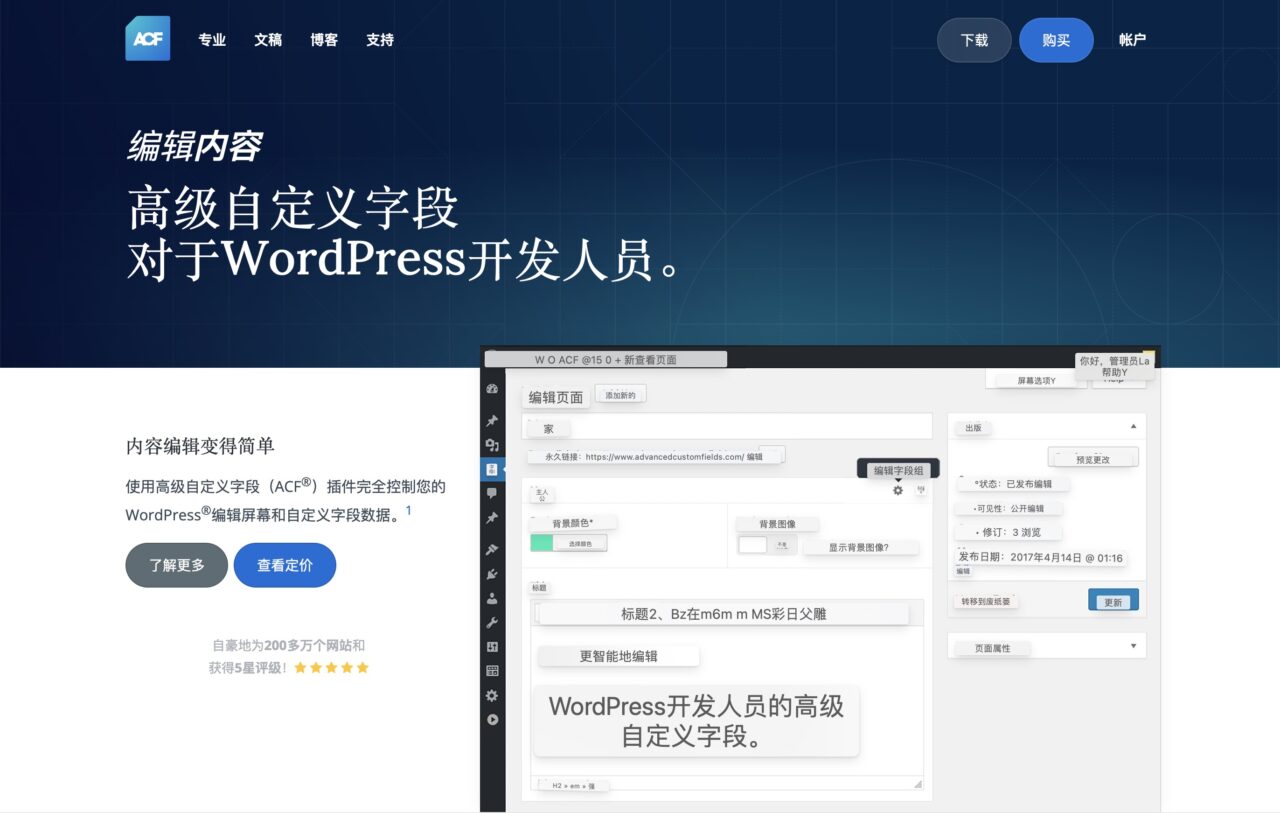Click the 你好，管理员 admin bar greeting
Screen dimensions: 1280x813
[x=1114, y=361]
